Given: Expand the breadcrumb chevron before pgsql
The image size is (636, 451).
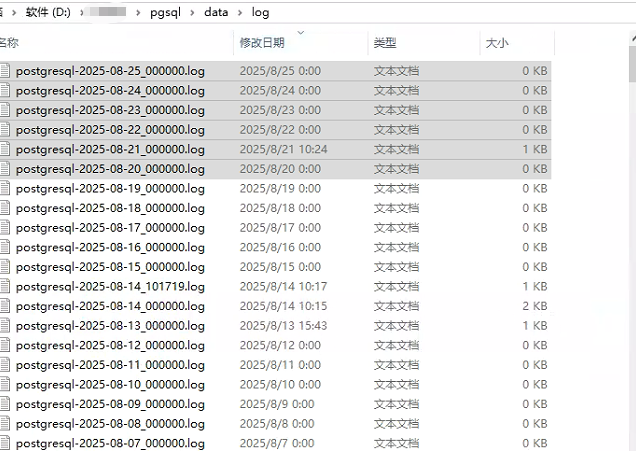Looking at the screenshot, I should 138,13.
